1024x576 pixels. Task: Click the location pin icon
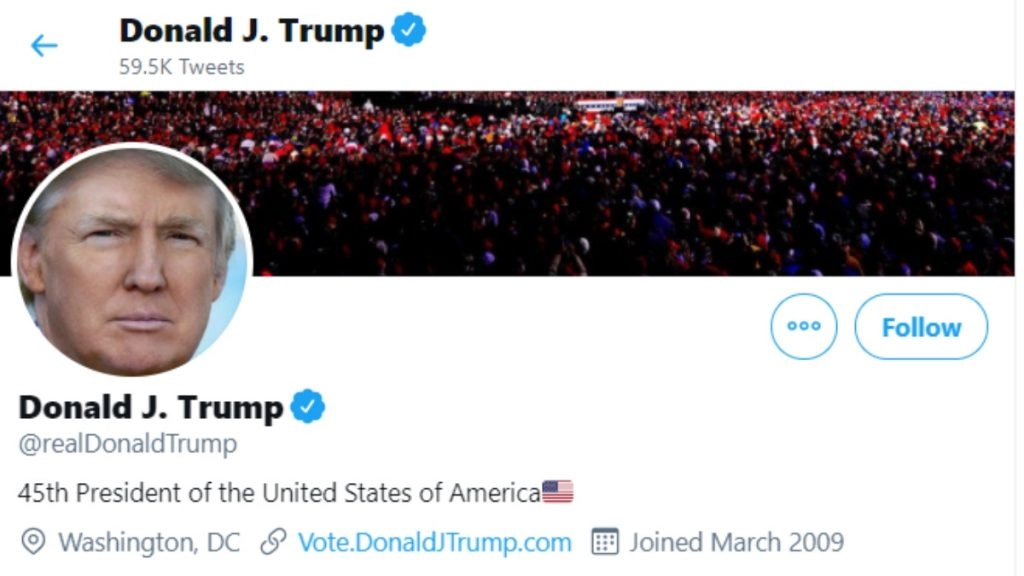pyautogui.click(x=34, y=542)
